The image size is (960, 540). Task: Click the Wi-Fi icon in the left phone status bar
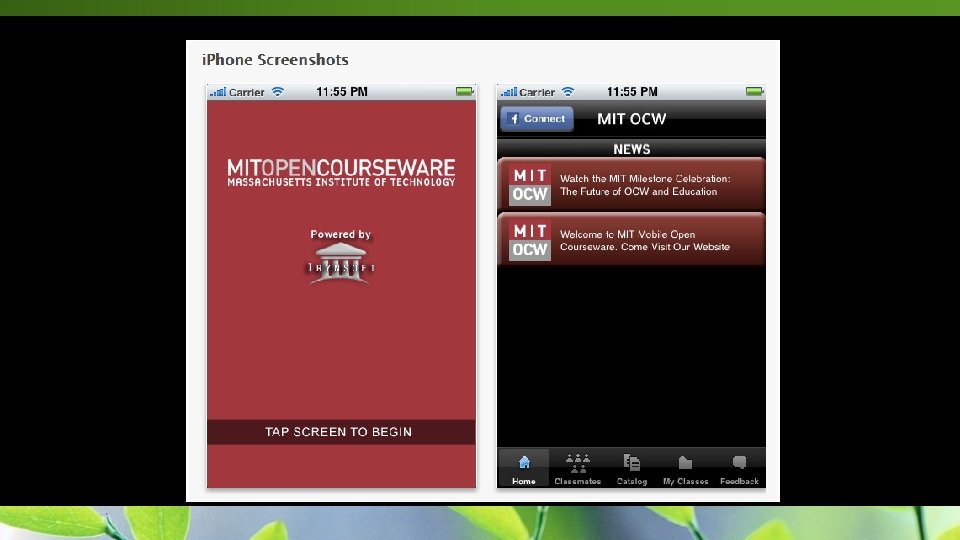277,92
